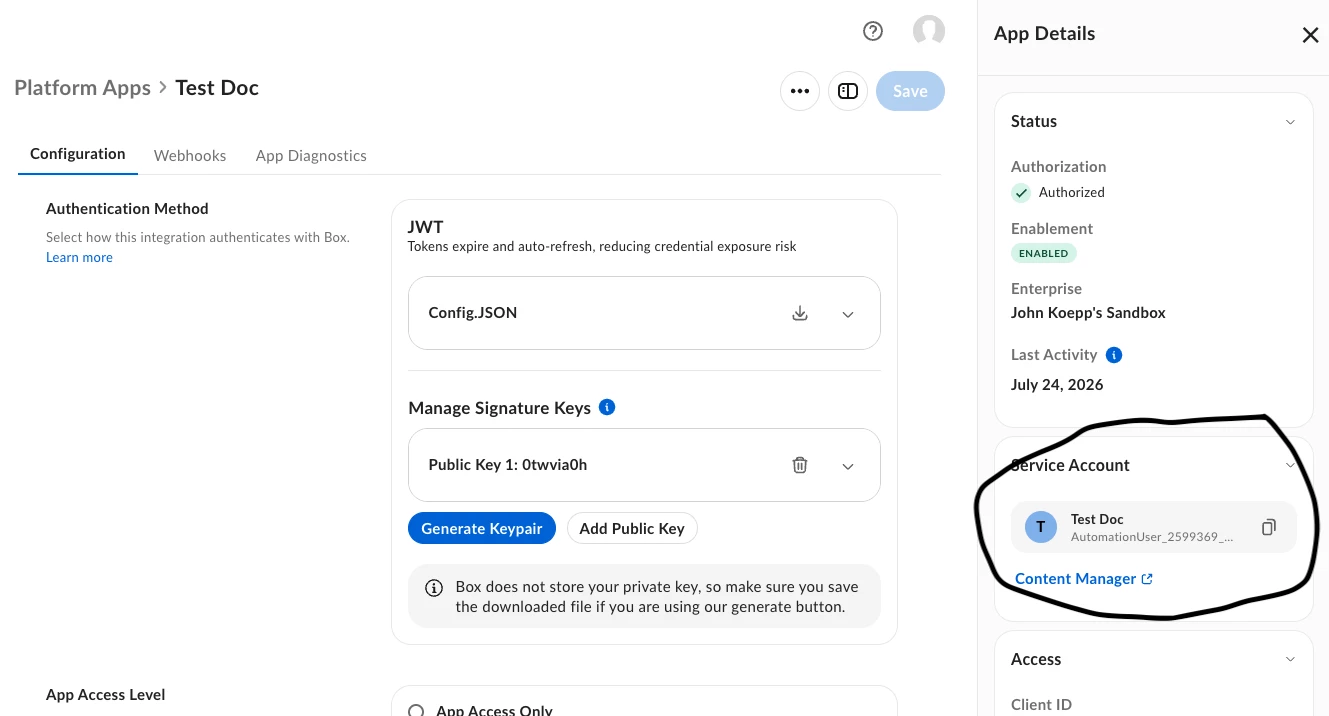1329x716 pixels.
Task: Select the App Access Only radio button
Action: pos(417,711)
